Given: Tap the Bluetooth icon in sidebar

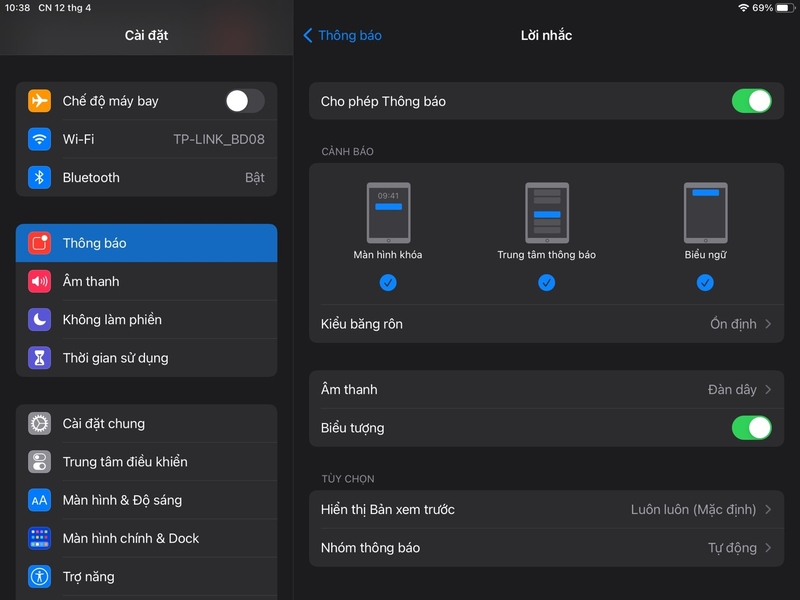Looking at the screenshot, I should 39,178.
